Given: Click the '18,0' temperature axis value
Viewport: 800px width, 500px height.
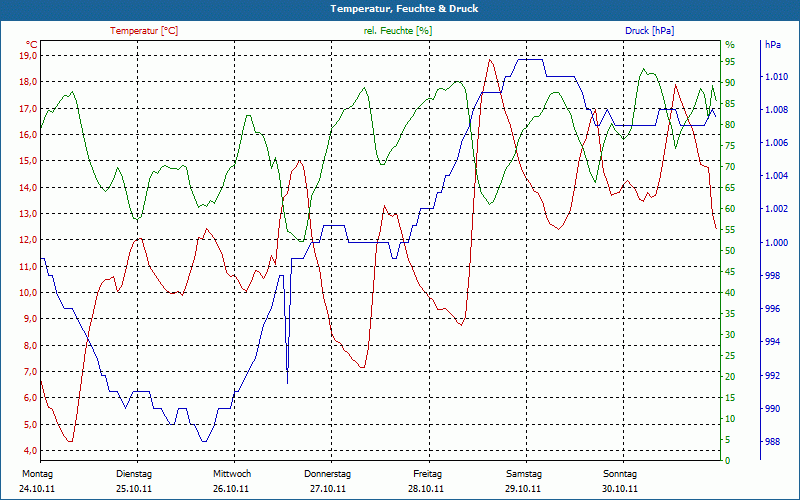Looking at the screenshot, I should tap(28, 82).
